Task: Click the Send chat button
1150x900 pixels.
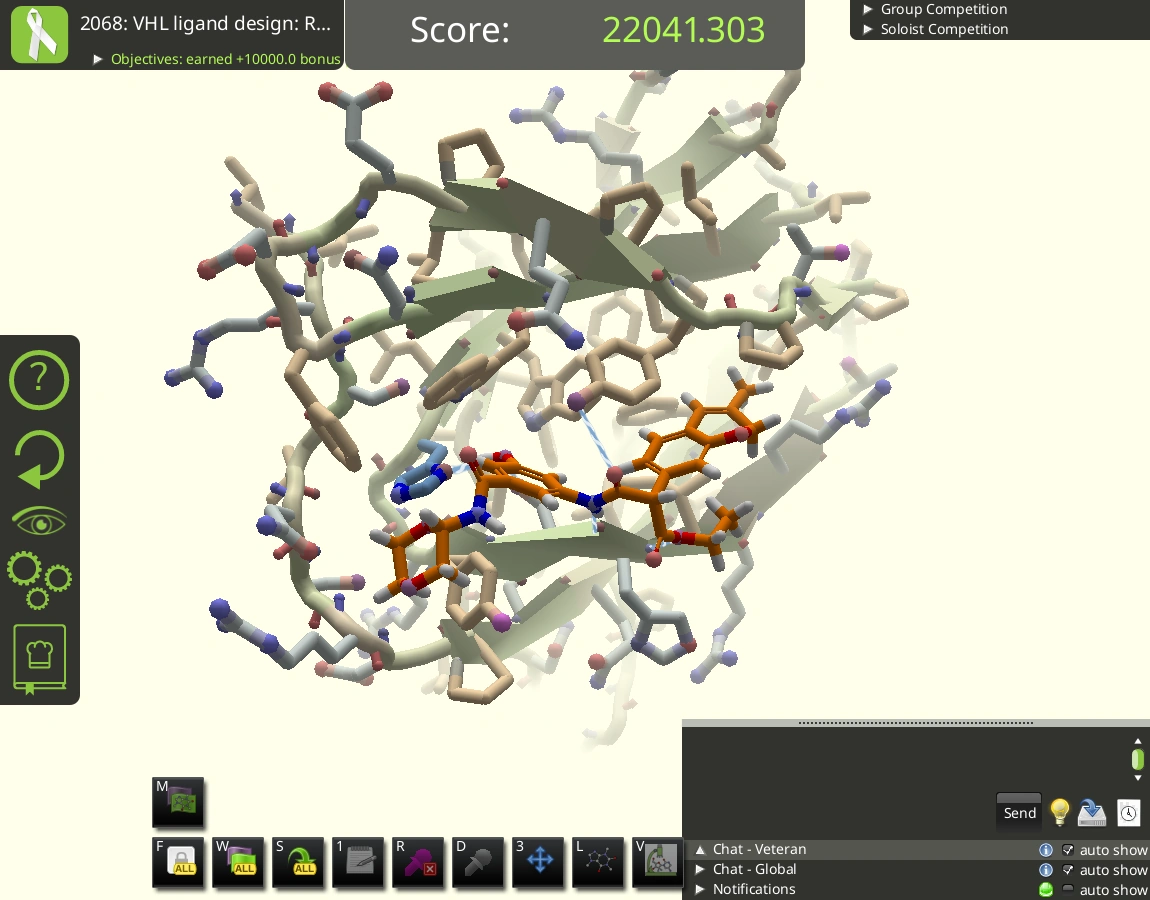Action: tap(1019, 812)
